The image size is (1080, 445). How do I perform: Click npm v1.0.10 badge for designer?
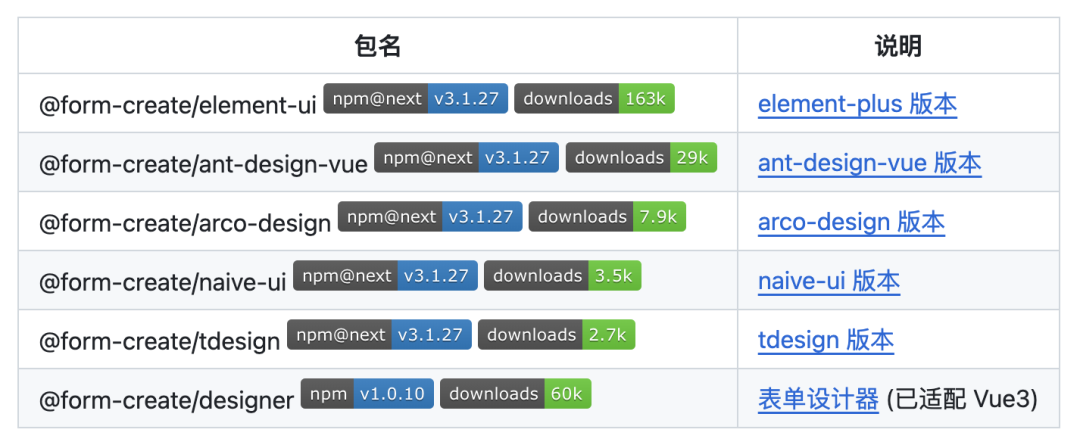[367, 393]
